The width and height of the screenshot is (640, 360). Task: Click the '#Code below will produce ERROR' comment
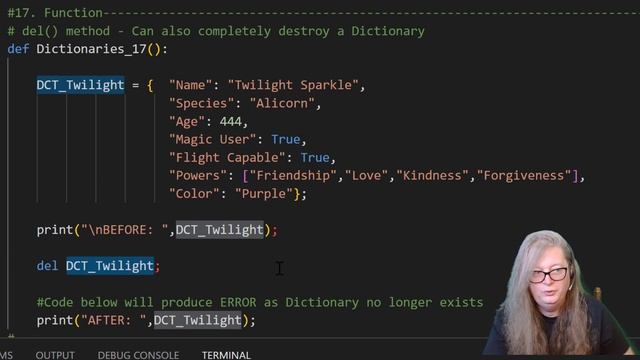click(x=260, y=302)
